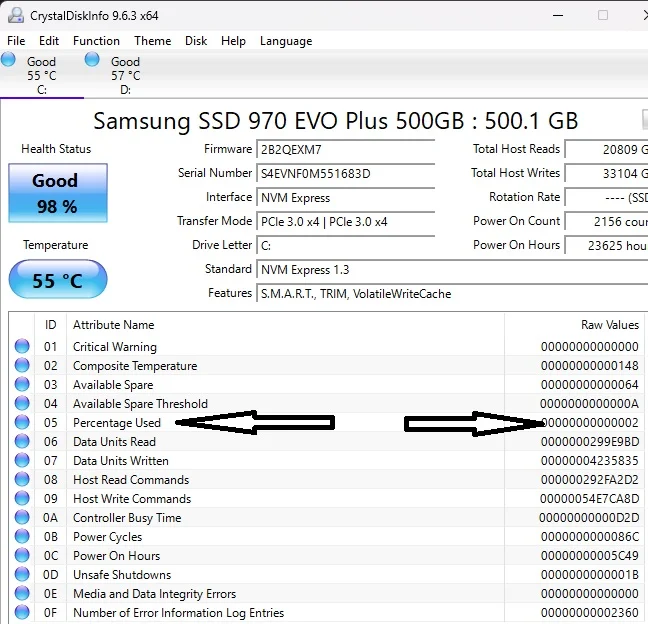Open the Edit menu
The image size is (648, 624).
pyautogui.click(x=49, y=41)
